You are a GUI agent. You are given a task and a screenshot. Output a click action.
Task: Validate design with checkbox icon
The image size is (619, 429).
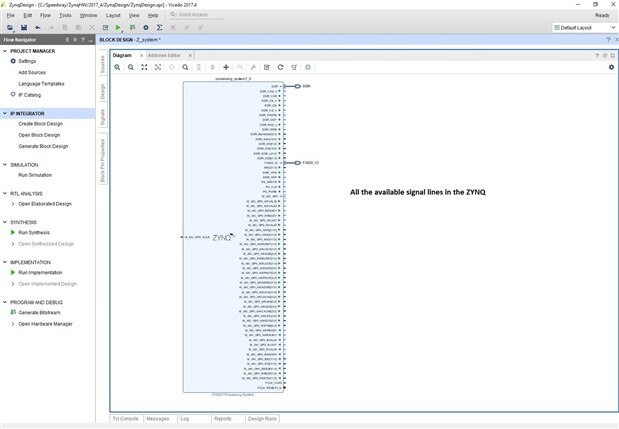[267, 67]
